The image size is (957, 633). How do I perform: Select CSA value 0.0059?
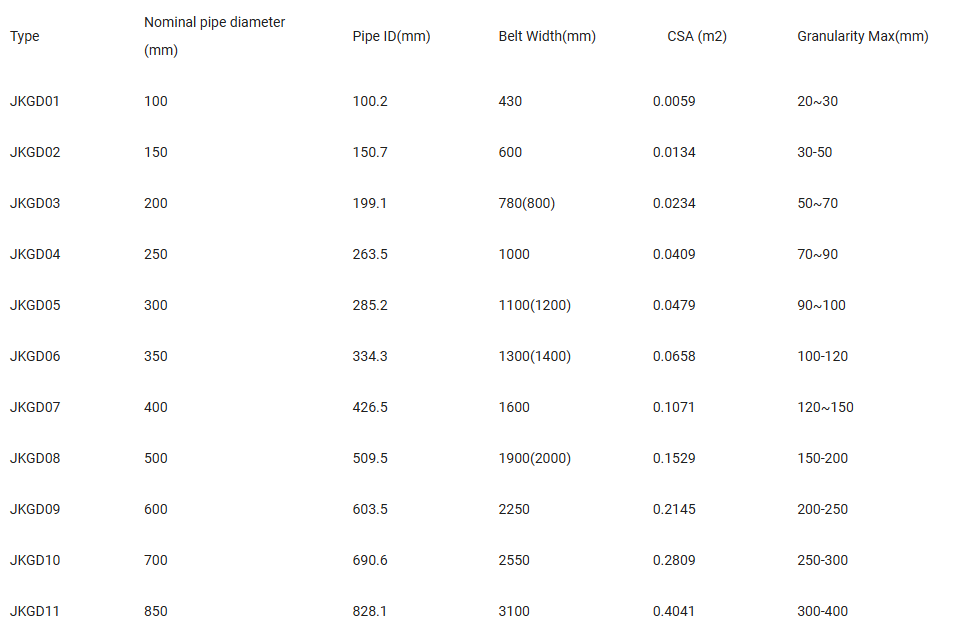tap(674, 101)
